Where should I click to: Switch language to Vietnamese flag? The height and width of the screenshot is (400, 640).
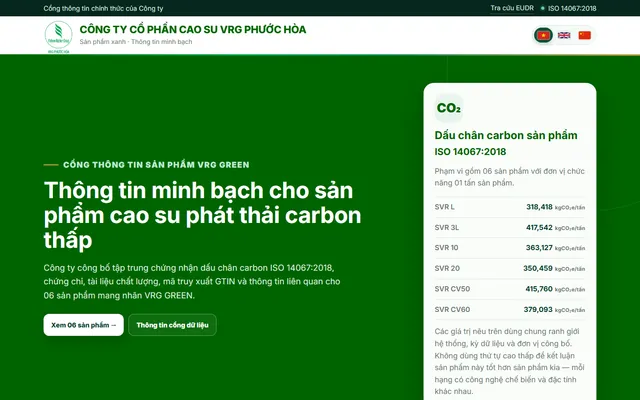tap(543, 36)
